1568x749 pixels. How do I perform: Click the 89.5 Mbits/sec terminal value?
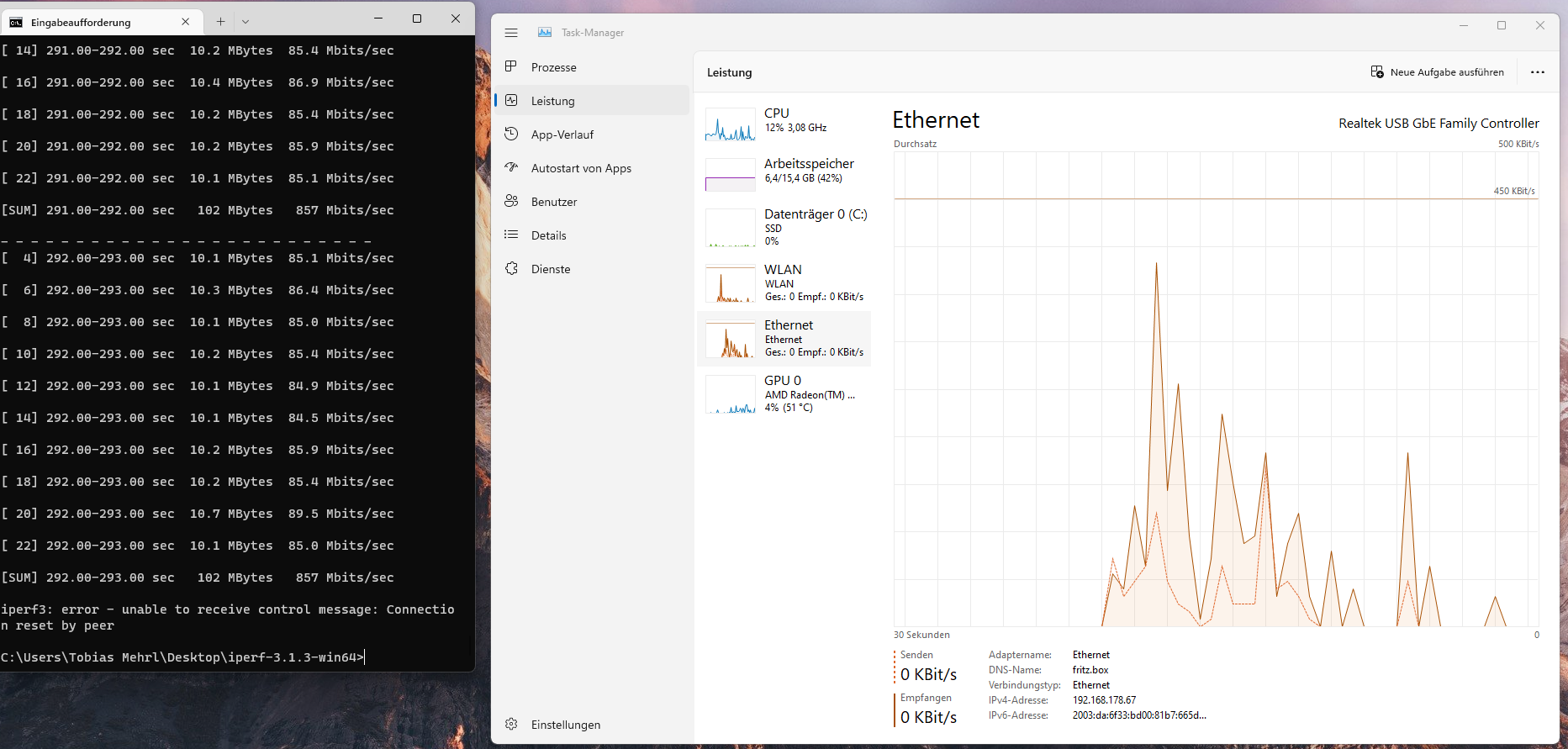(341, 514)
